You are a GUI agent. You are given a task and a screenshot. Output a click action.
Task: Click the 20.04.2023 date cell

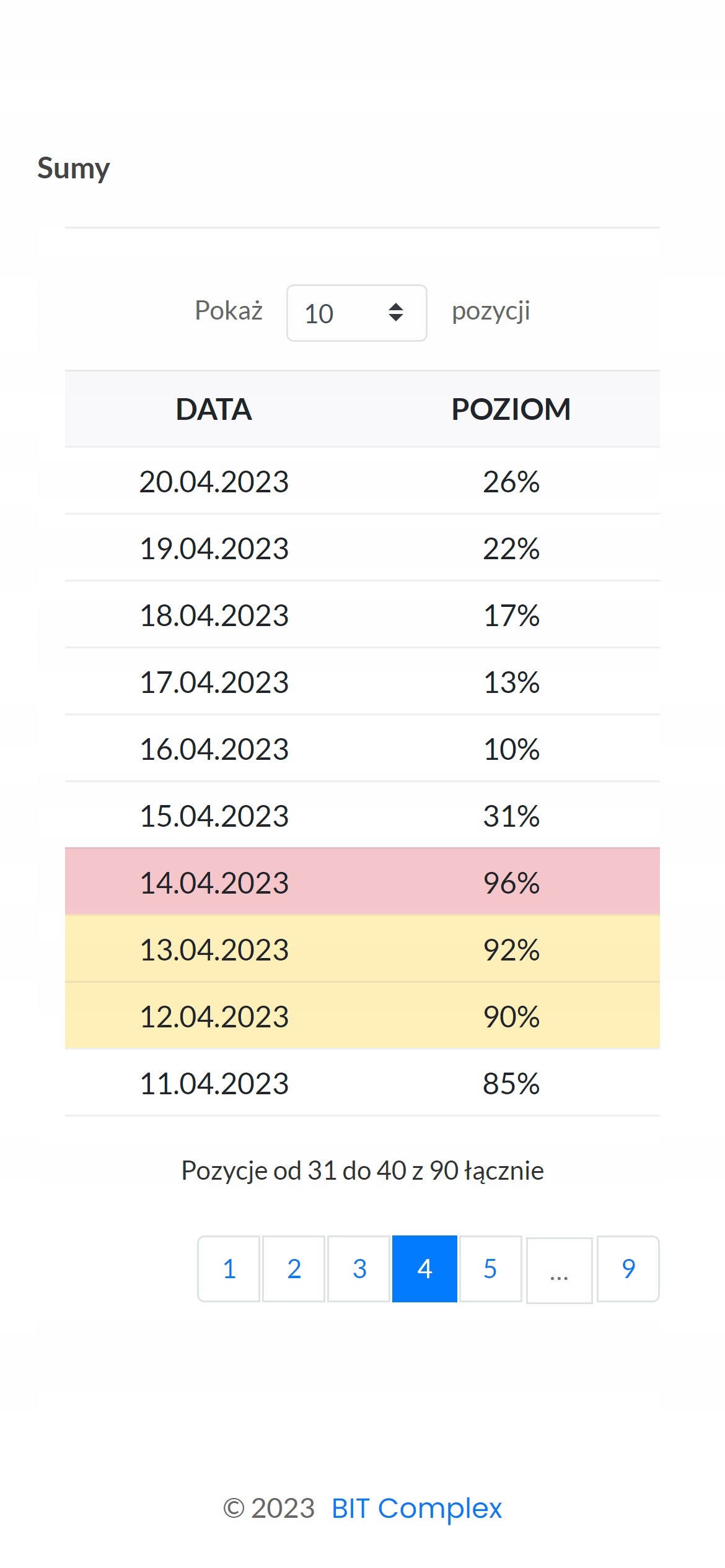pos(214,481)
